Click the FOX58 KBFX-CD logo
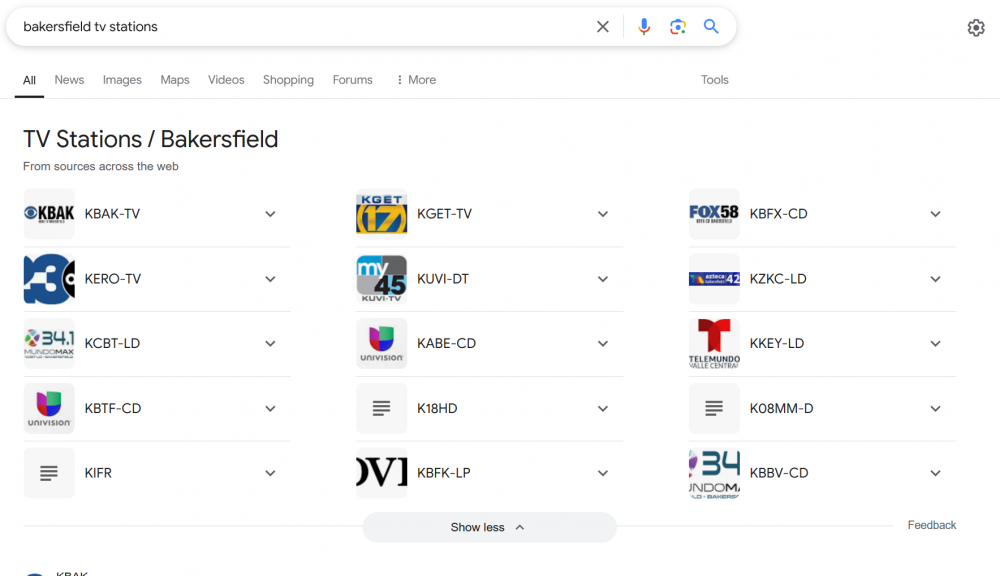The image size is (1000, 576). [x=714, y=214]
